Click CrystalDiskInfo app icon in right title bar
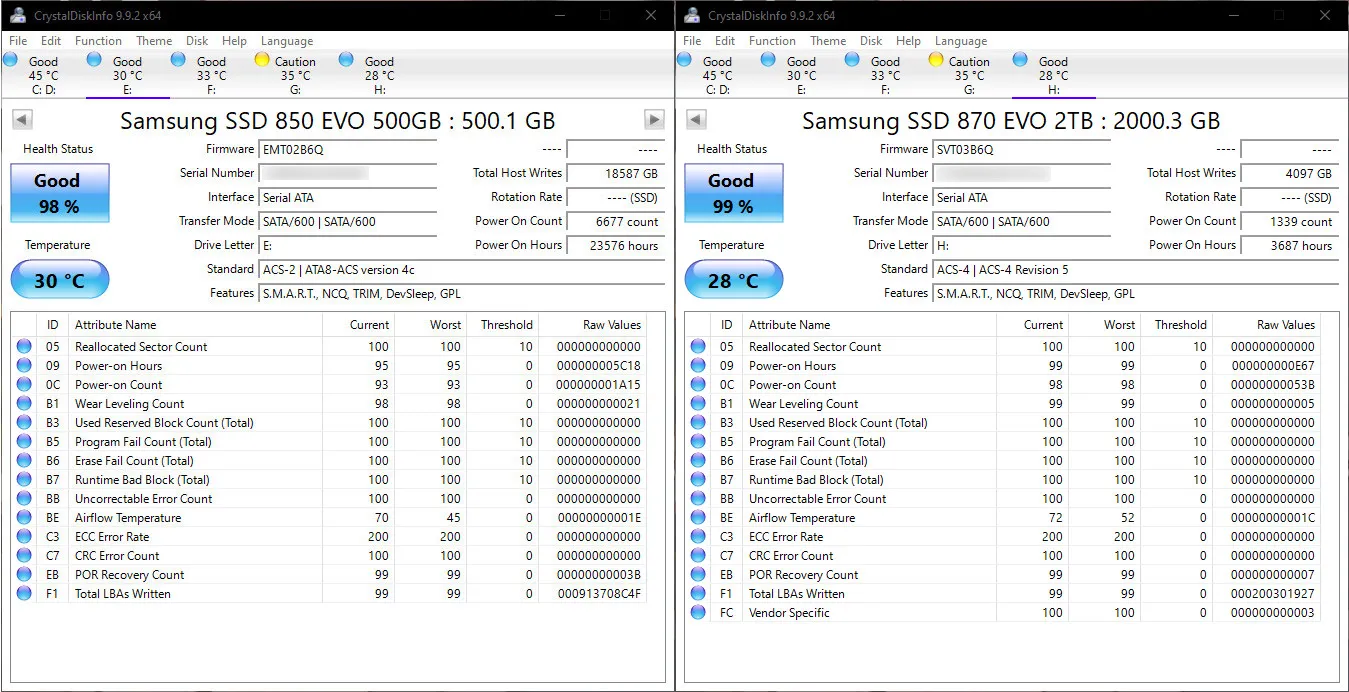Image resolution: width=1349 pixels, height=692 pixels. tap(691, 15)
